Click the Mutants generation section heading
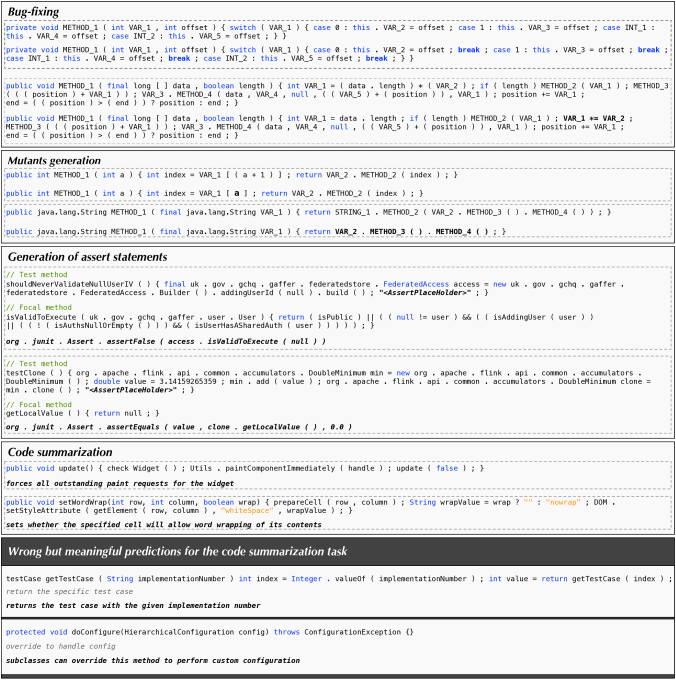 pyautogui.click(x=54, y=160)
